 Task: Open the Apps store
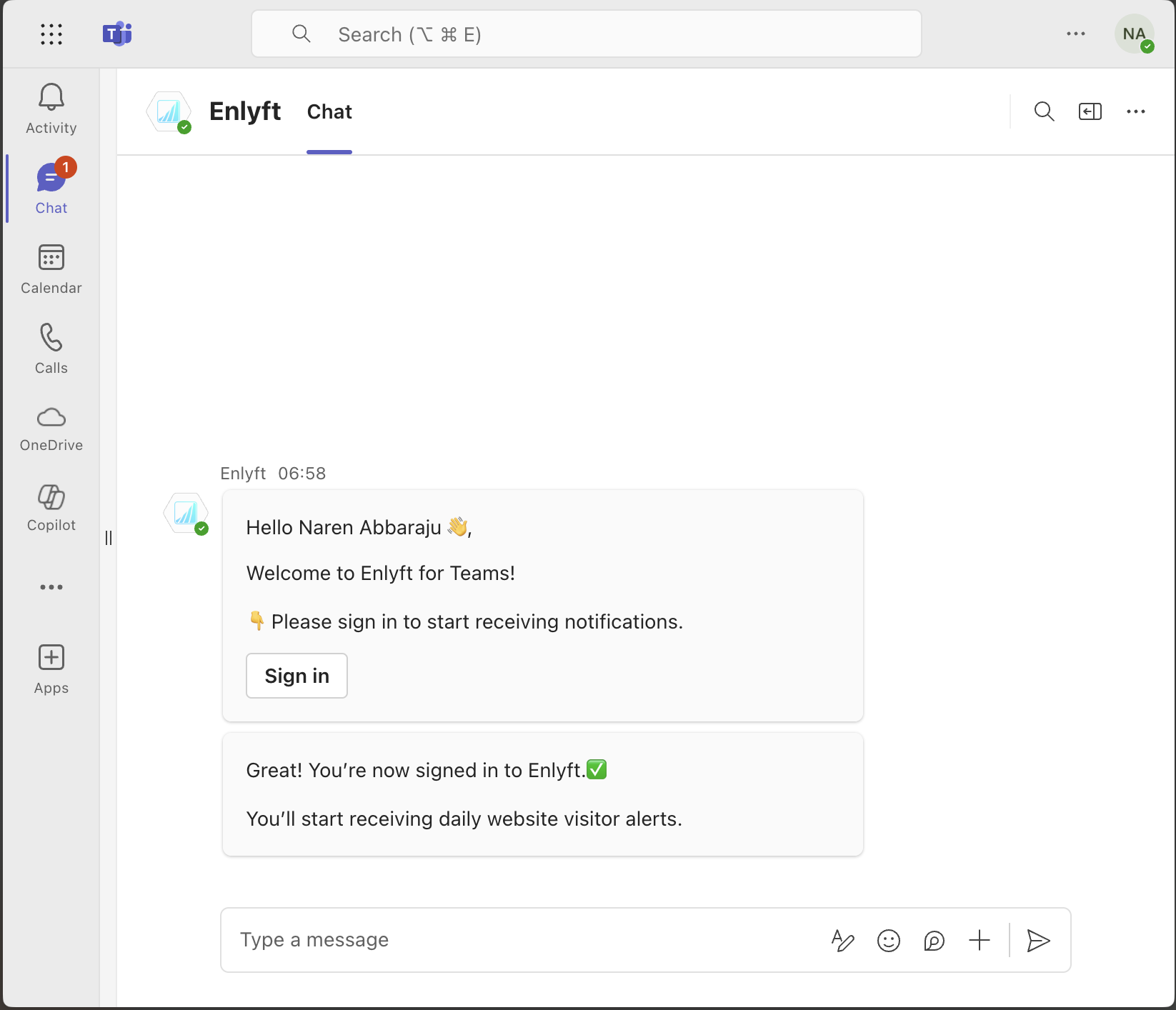pyautogui.click(x=51, y=669)
